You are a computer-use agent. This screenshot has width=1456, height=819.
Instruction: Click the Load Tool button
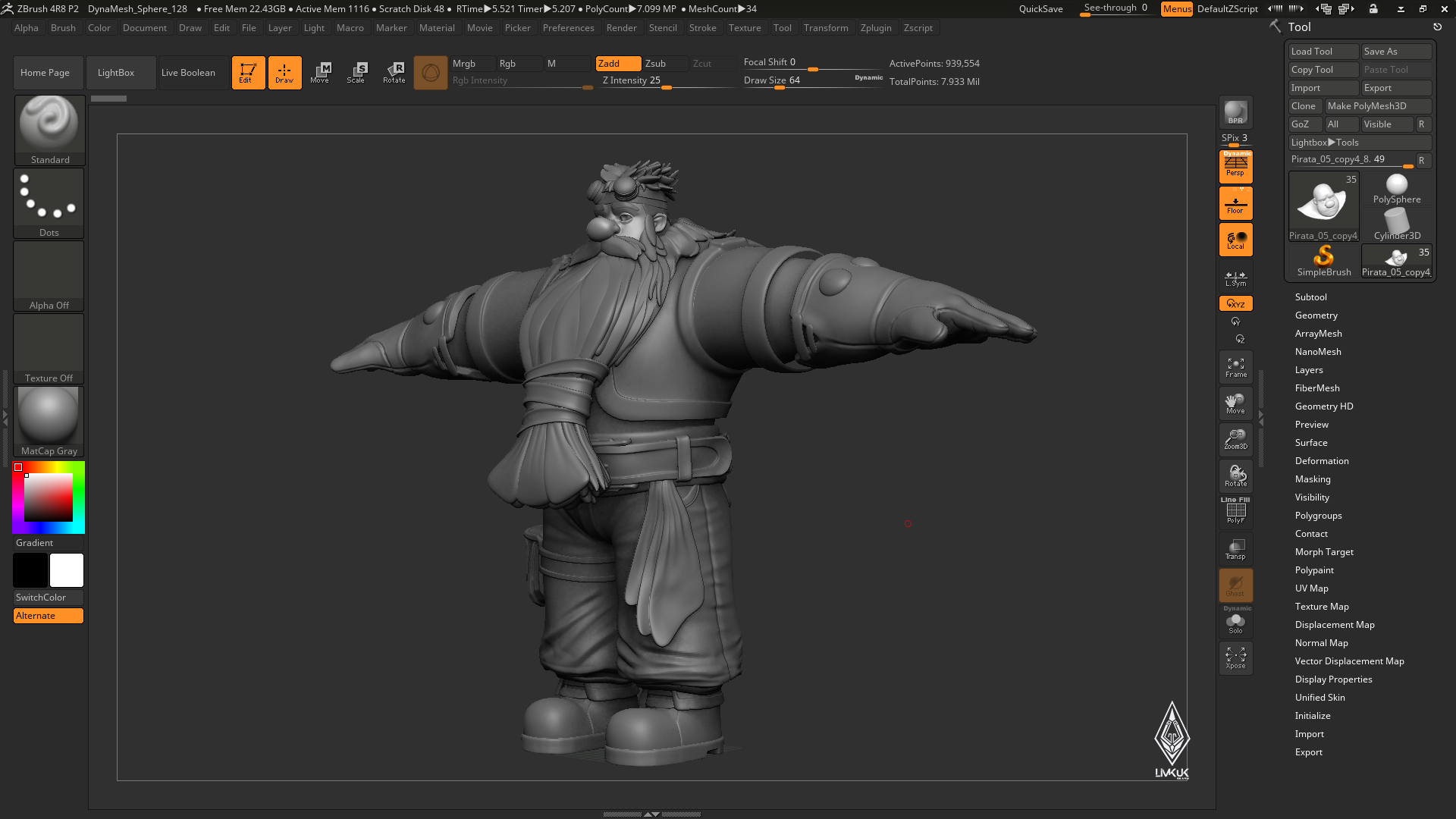pyautogui.click(x=1323, y=52)
